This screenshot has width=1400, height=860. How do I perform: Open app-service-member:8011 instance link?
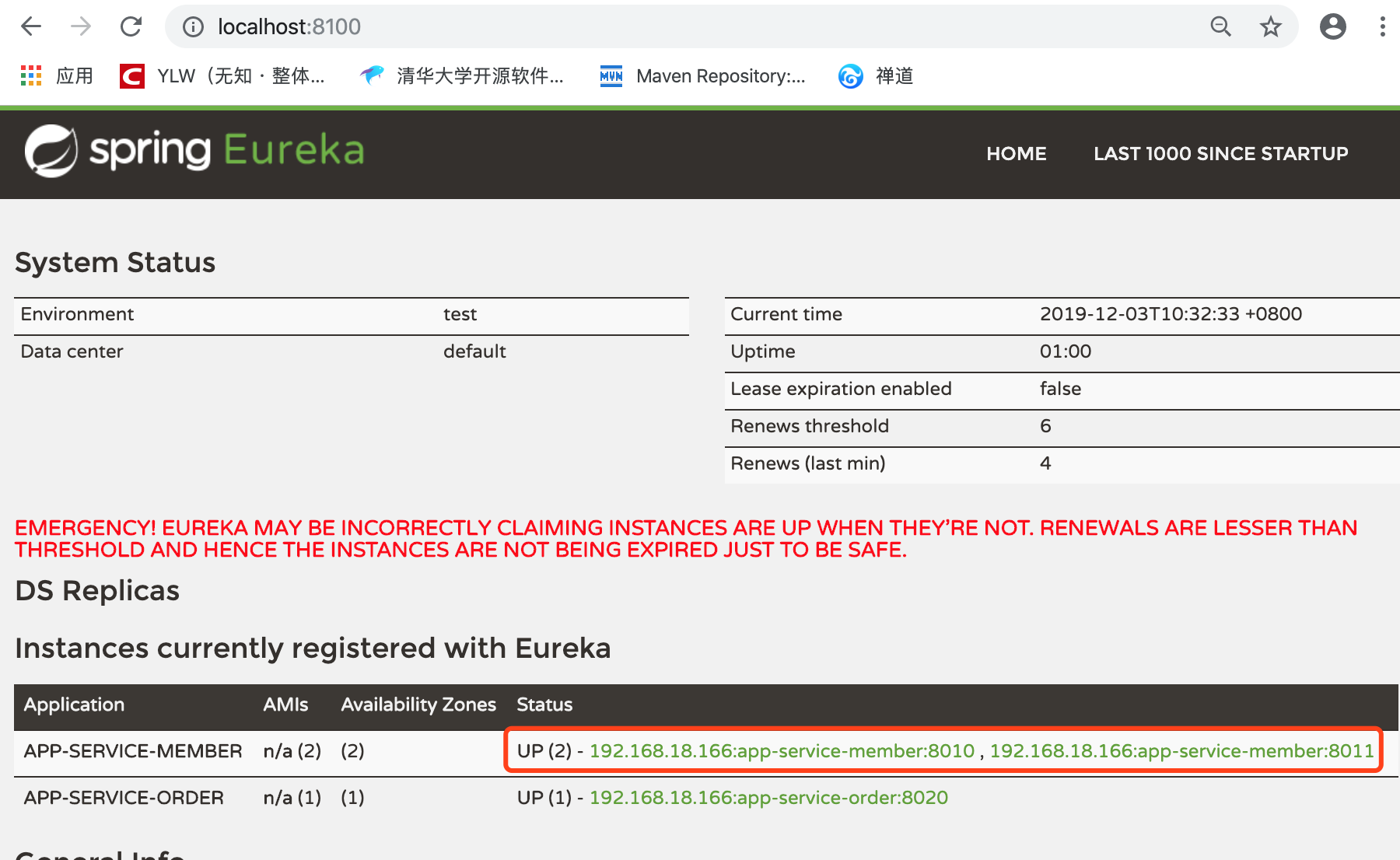pos(1181,750)
